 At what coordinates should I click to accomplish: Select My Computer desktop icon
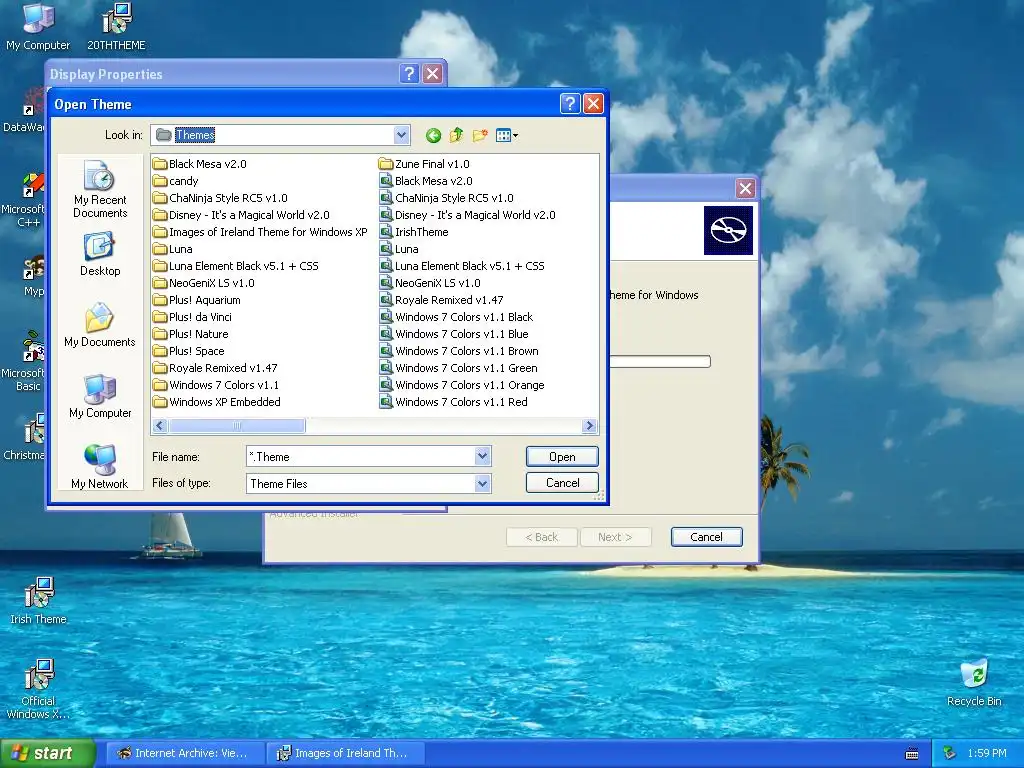click(38, 27)
